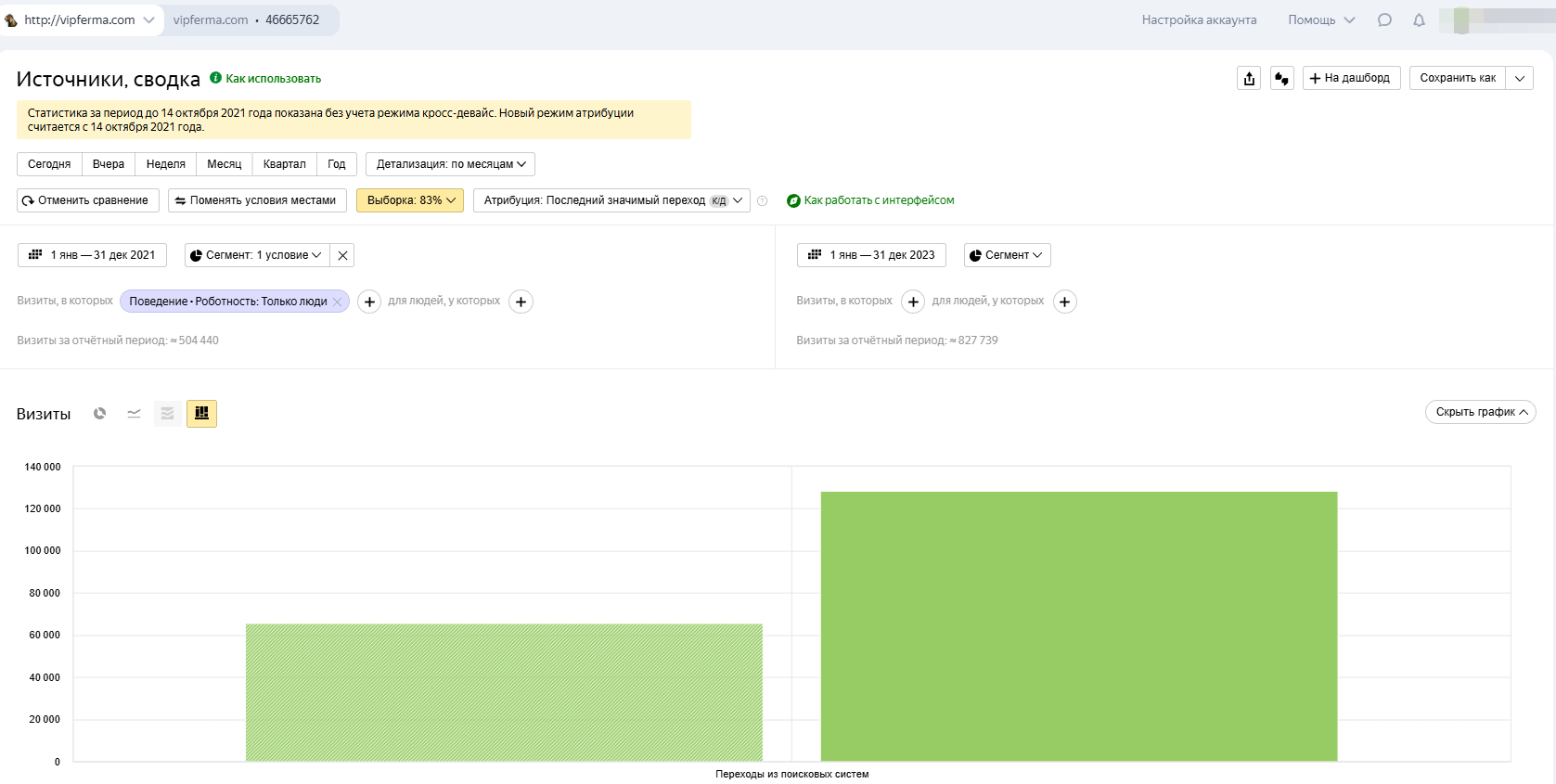Hide the chart with 'Скрыть график'
This screenshot has height=784, width=1556.
tap(1480, 412)
